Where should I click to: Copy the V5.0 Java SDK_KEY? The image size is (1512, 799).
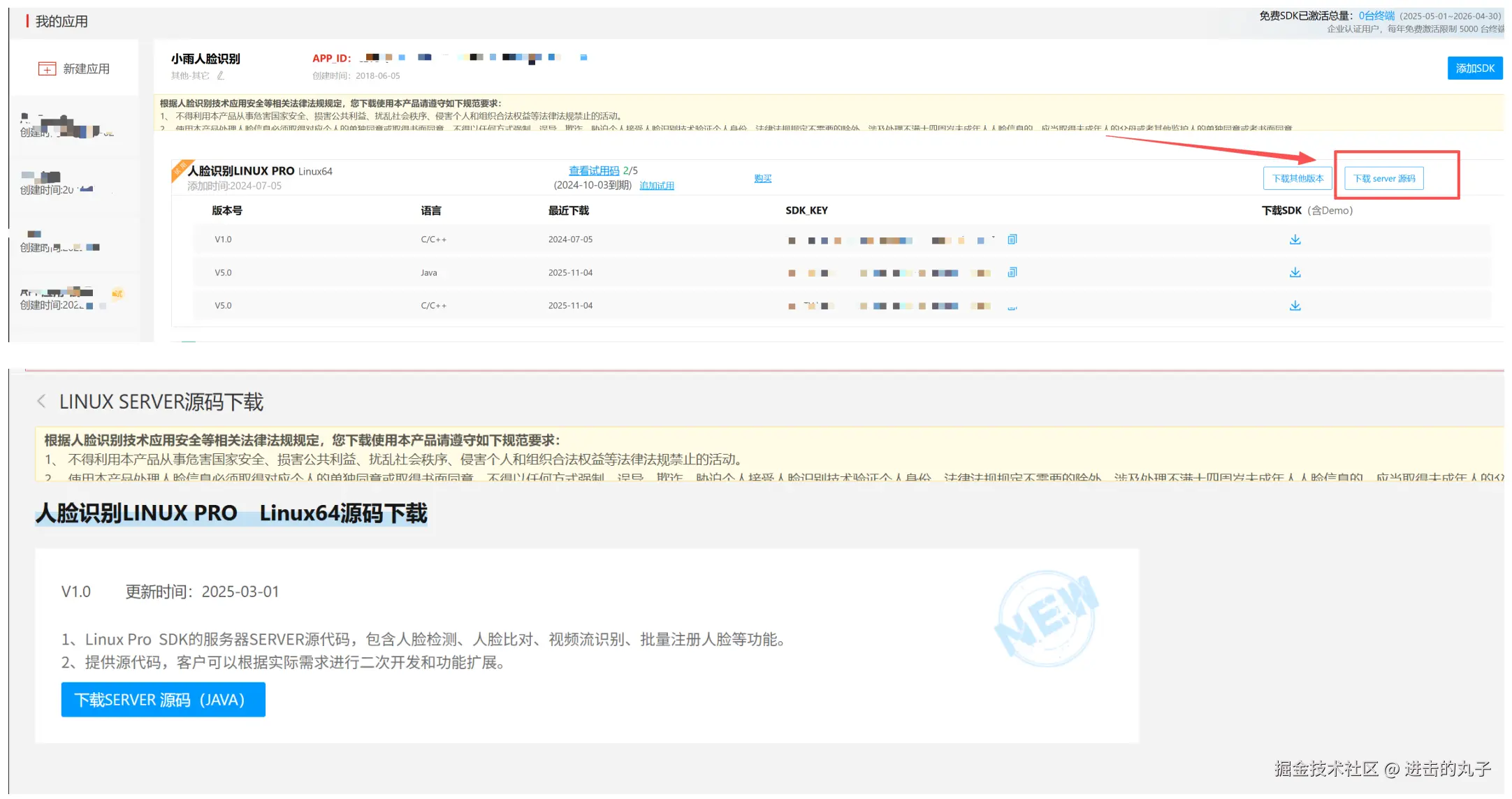(1012, 272)
